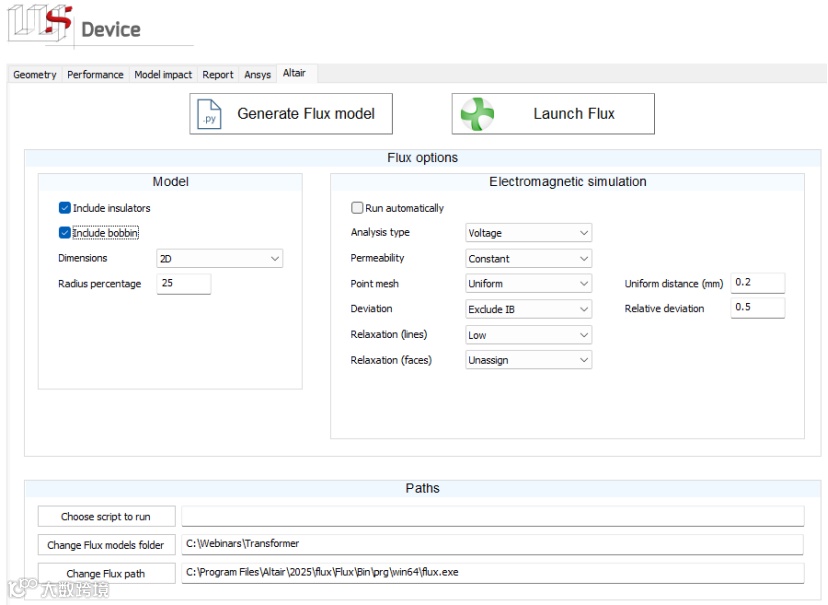Uncheck the Include bobbin checkbox
The width and height of the screenshot is (828, 605).
(x=65, y=233)
